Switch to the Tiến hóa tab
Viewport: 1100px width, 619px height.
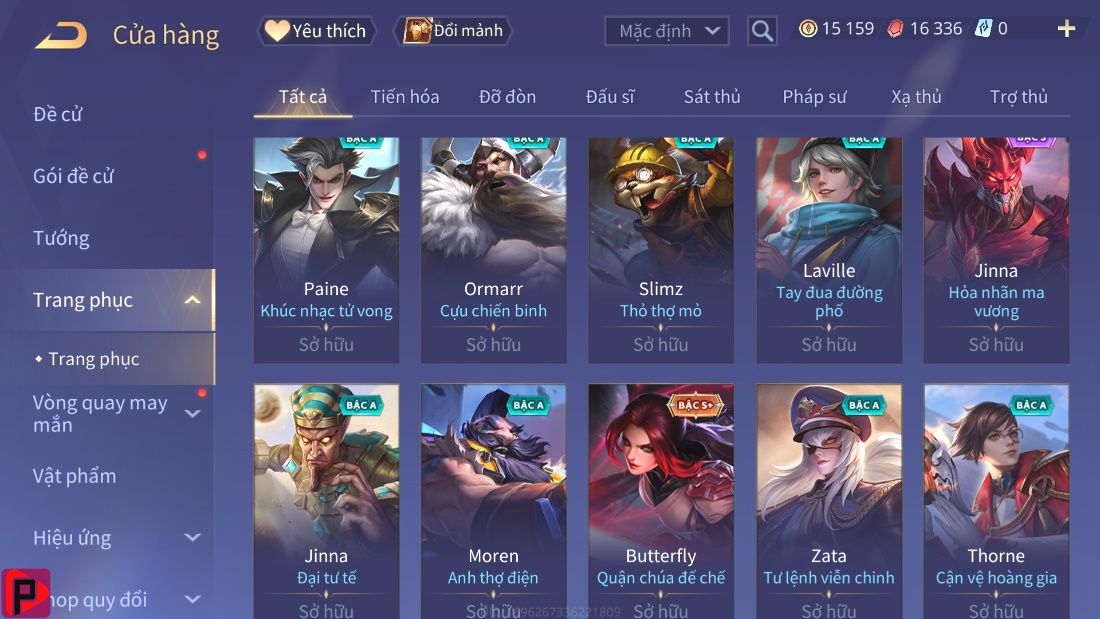pyautogui.click(x=405, y=97)
